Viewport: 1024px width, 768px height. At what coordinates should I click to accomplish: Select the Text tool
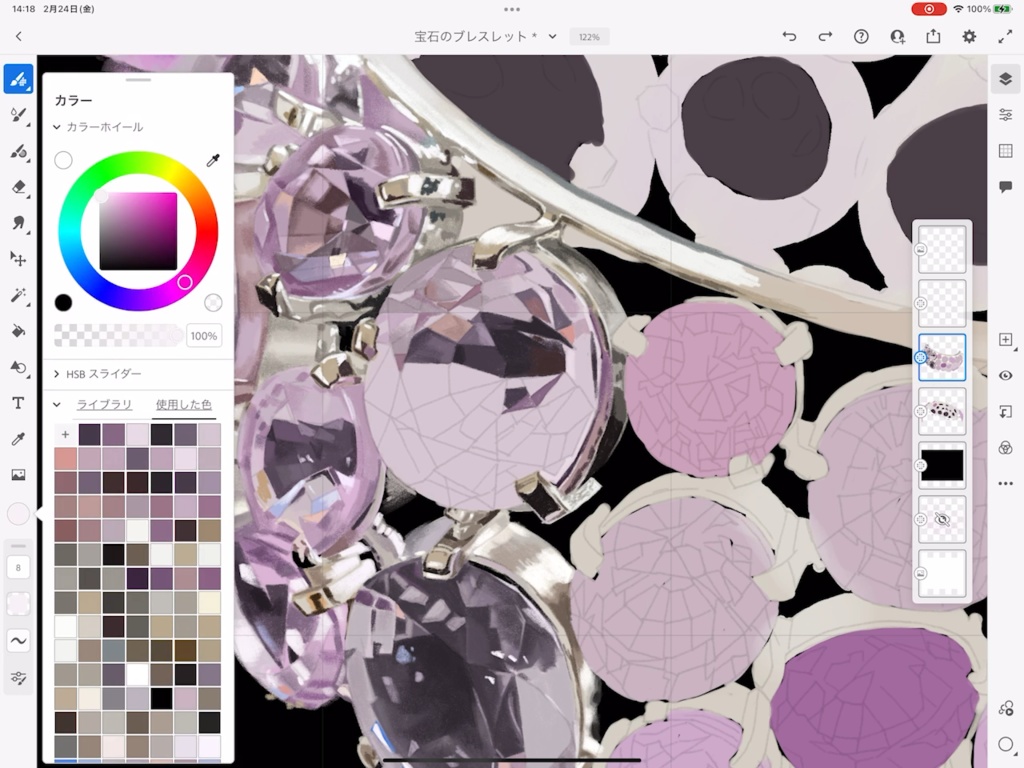coord(18,403)
